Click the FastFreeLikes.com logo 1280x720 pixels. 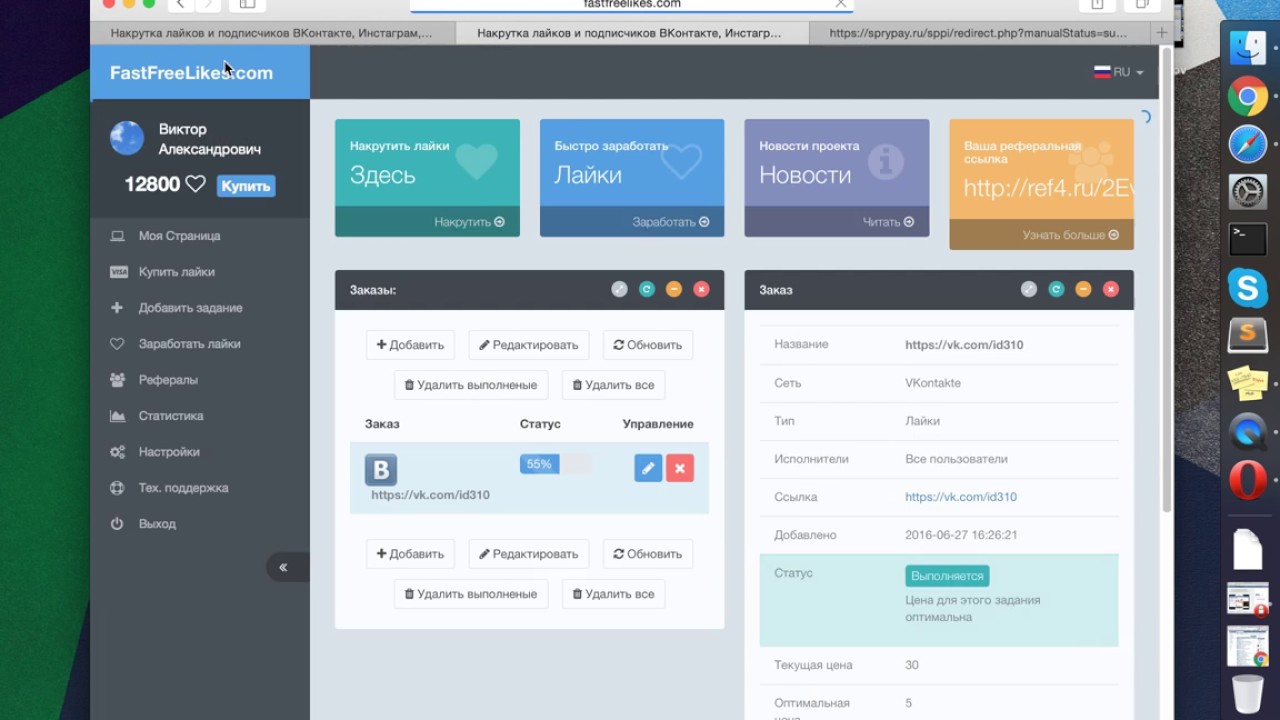191,73
